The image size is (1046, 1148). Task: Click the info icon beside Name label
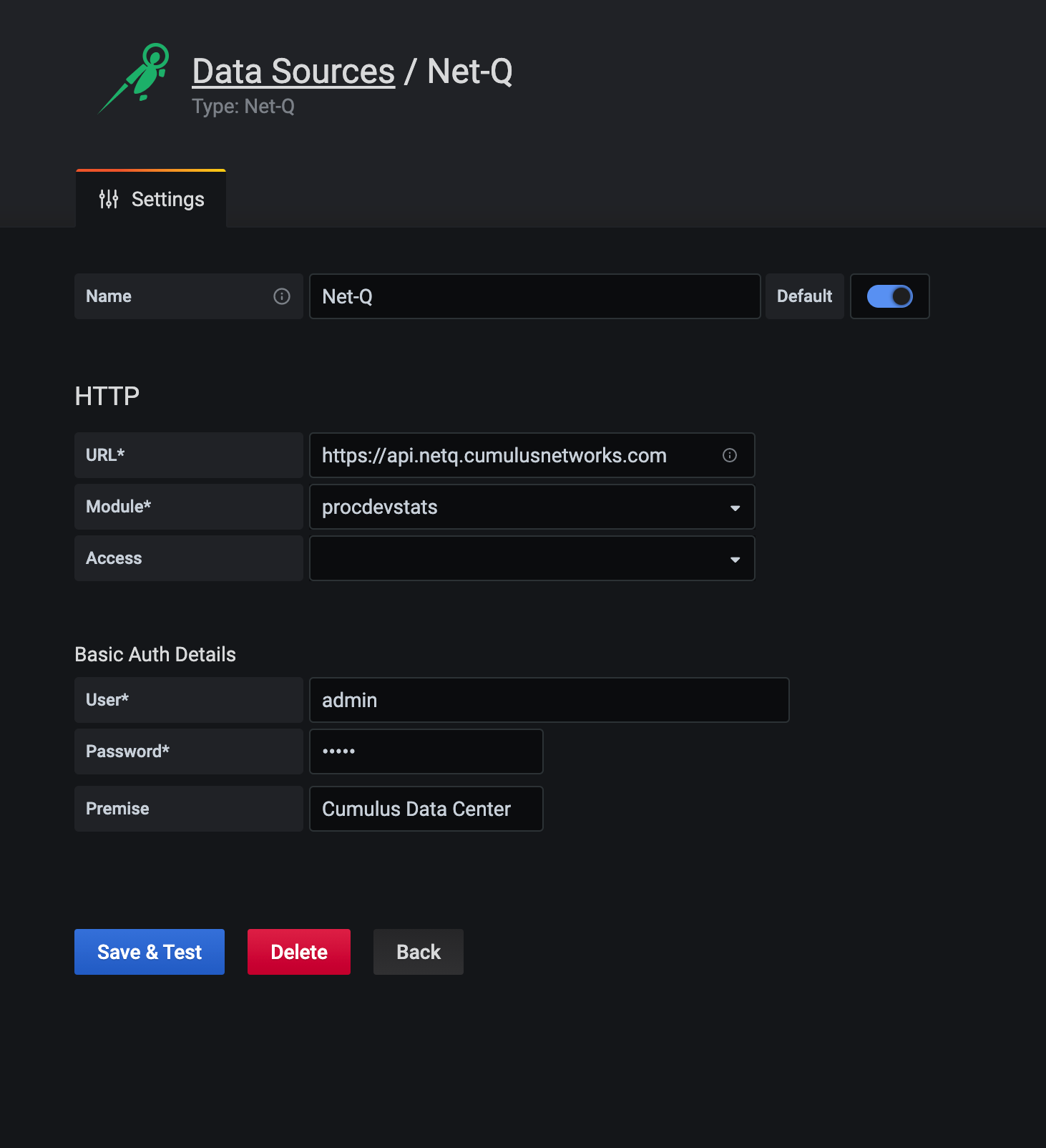(282, 296)
